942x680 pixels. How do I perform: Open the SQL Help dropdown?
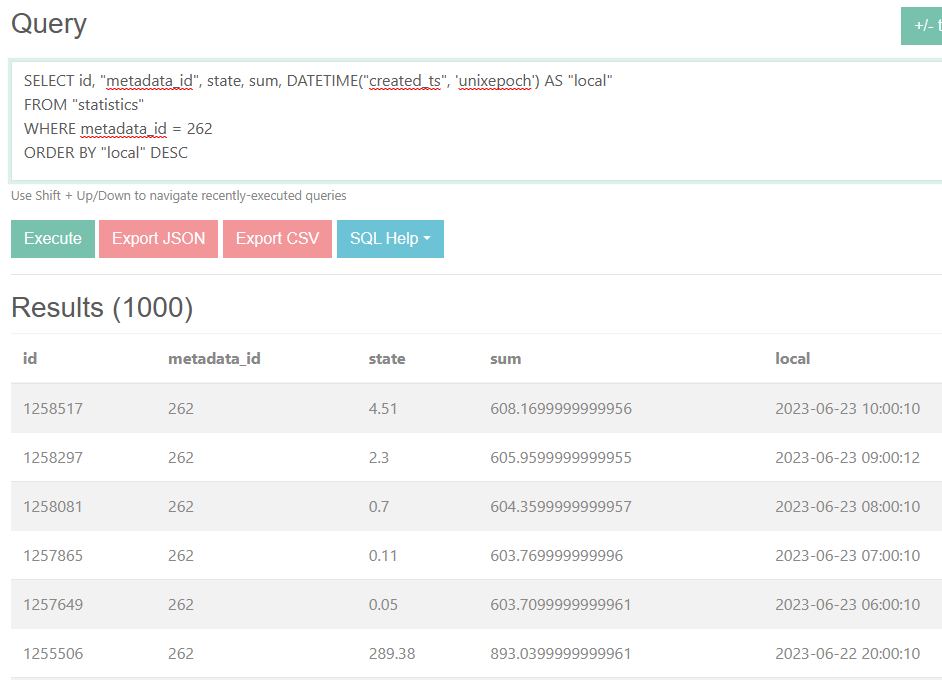point(390,238)
